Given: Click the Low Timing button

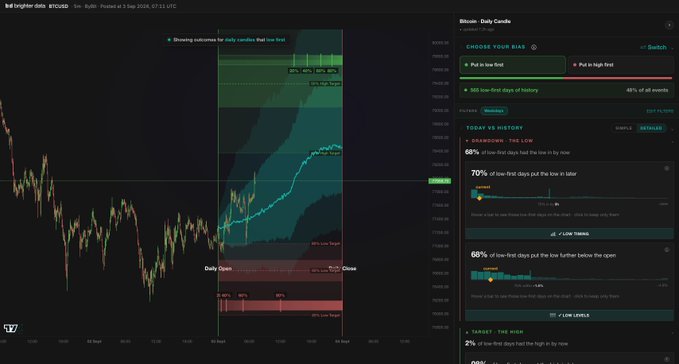Looking at the screenshot, I should click(x=569, y=234).
